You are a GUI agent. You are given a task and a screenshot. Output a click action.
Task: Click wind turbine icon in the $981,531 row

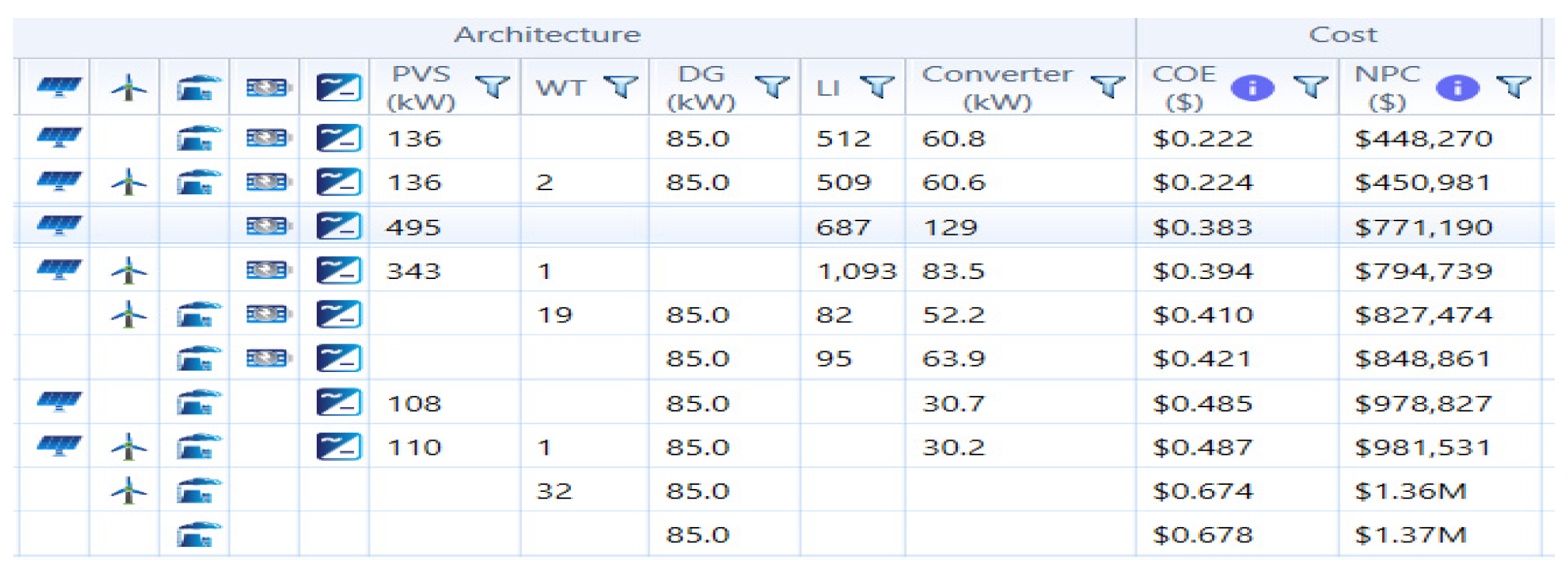(x=128, y=446)
